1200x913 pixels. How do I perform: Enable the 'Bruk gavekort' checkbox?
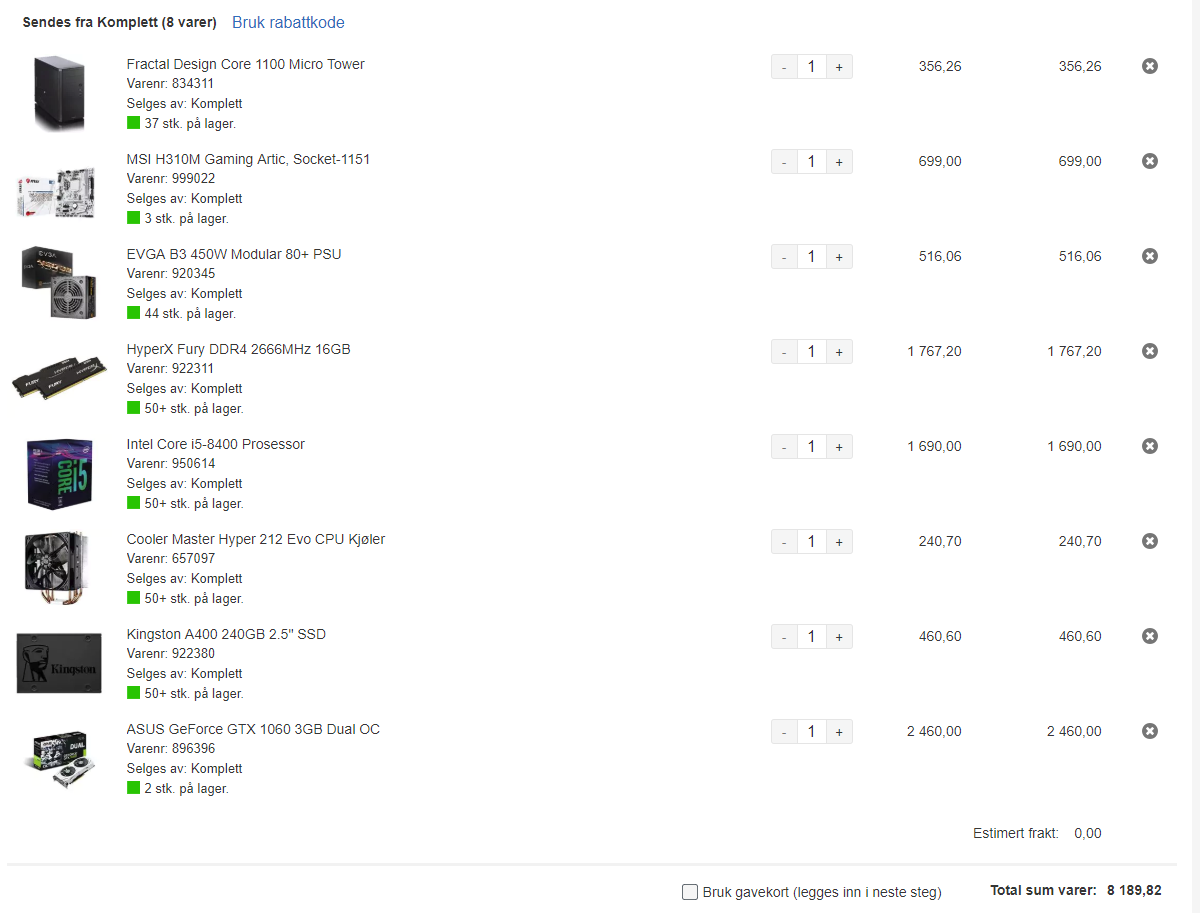click(690, 892)
